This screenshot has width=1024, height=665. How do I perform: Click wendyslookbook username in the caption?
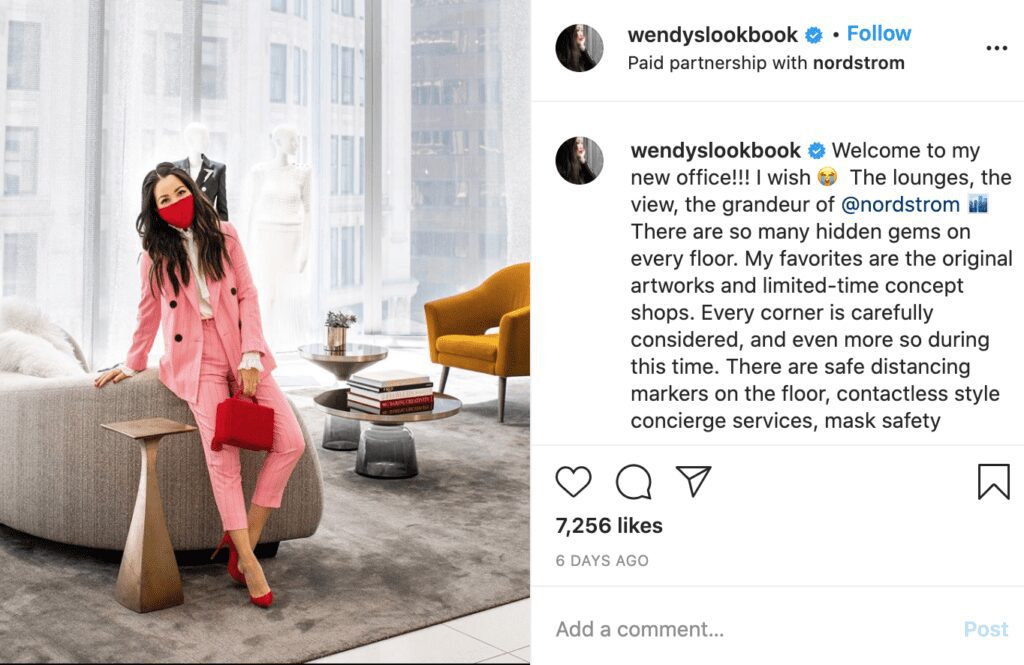tap(715, 150)
